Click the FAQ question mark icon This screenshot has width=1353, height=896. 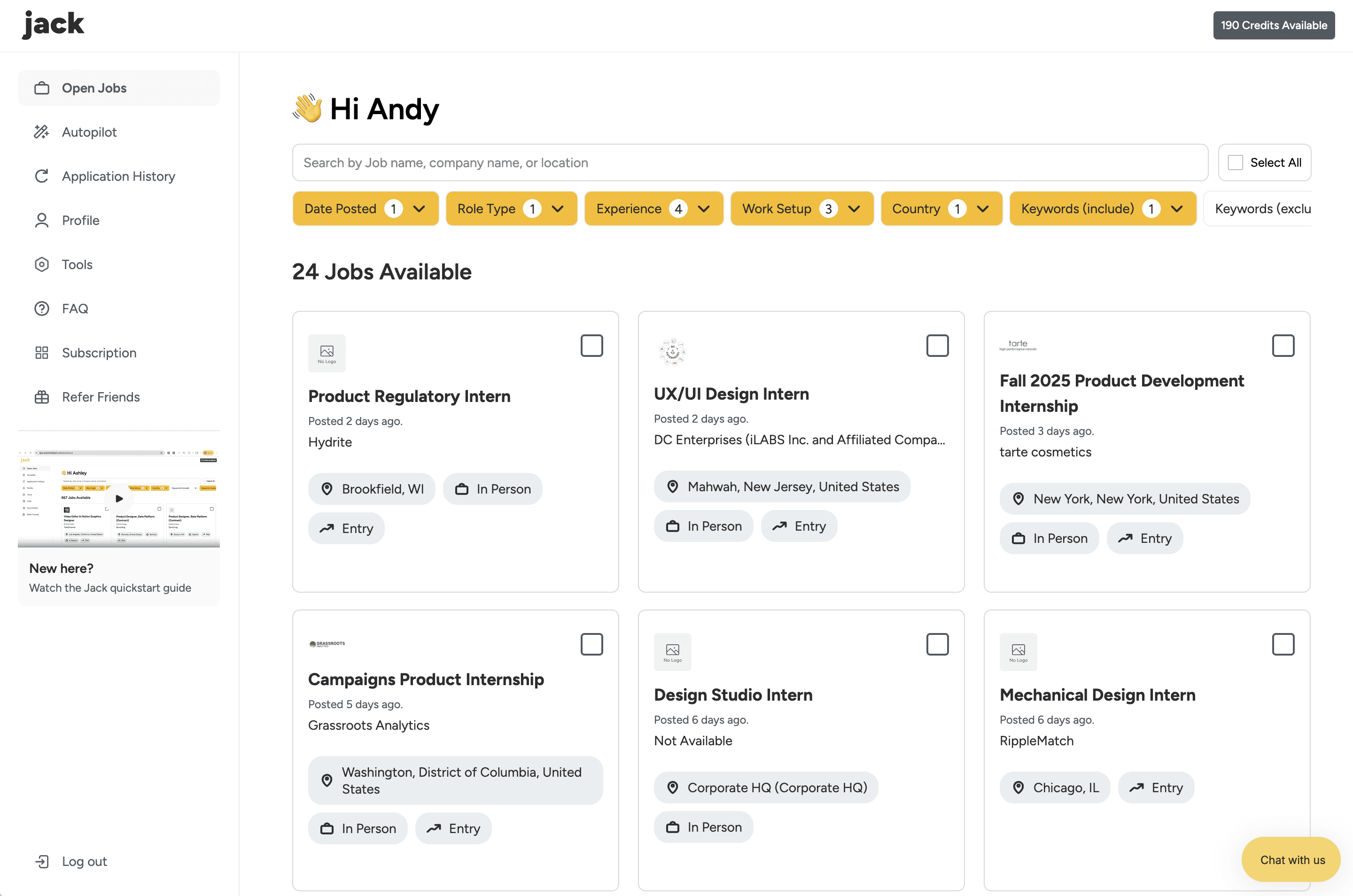pos(41,309)
